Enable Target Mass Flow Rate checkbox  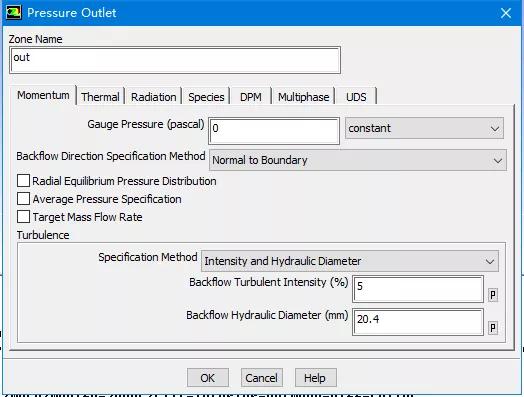23,217
